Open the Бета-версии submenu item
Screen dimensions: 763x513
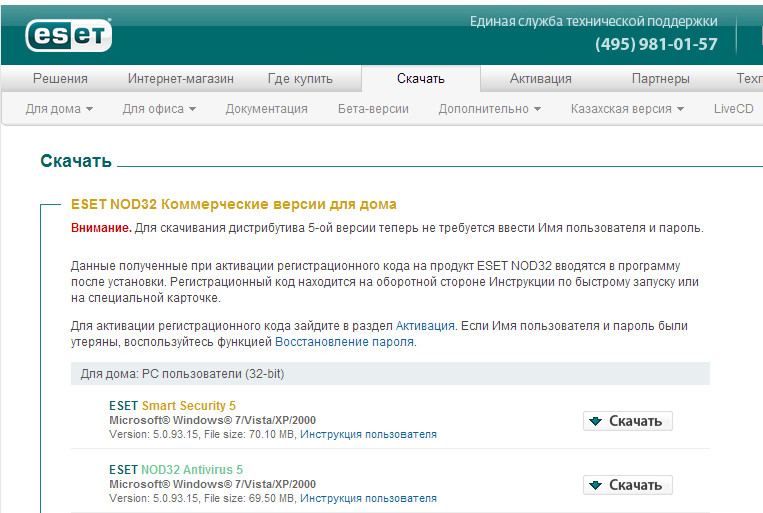coord(373,109)
